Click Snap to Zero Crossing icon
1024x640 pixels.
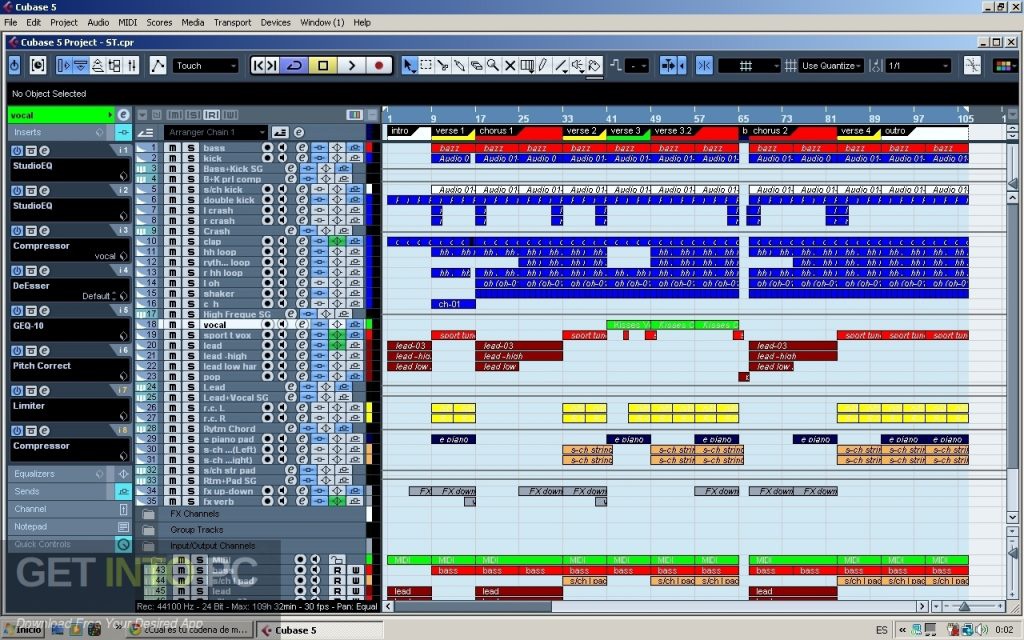click(972, 65)
